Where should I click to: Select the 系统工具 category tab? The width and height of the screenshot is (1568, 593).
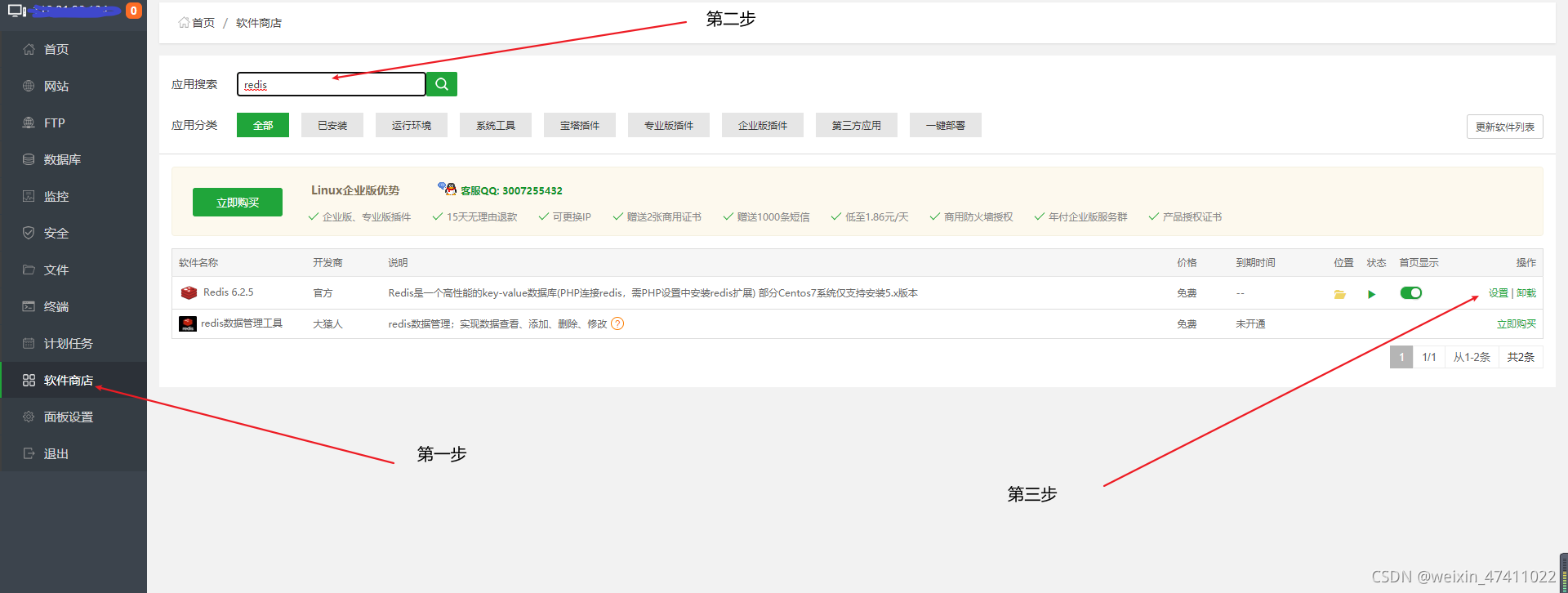496,125
